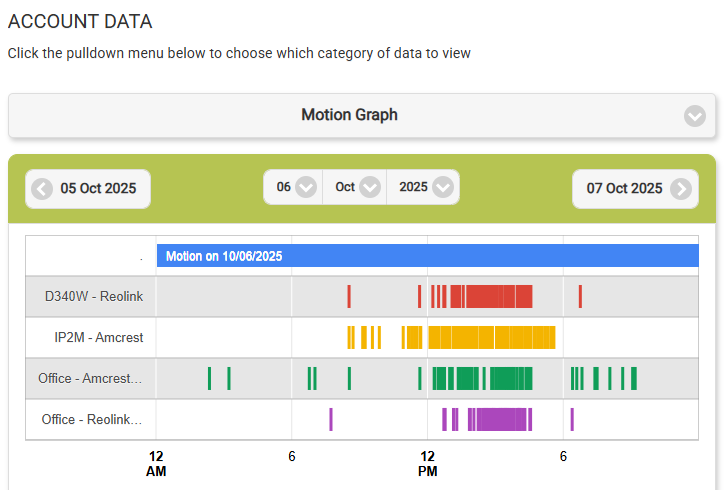The image size is (728, 490).
Task: Click the left arrow for 05 Oct 2025
Action: (x=42, y=189)
